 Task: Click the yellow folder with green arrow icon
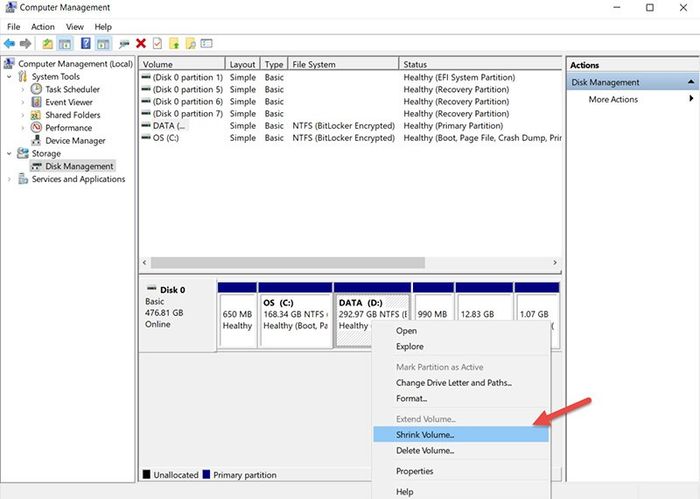tap(174, 44)
